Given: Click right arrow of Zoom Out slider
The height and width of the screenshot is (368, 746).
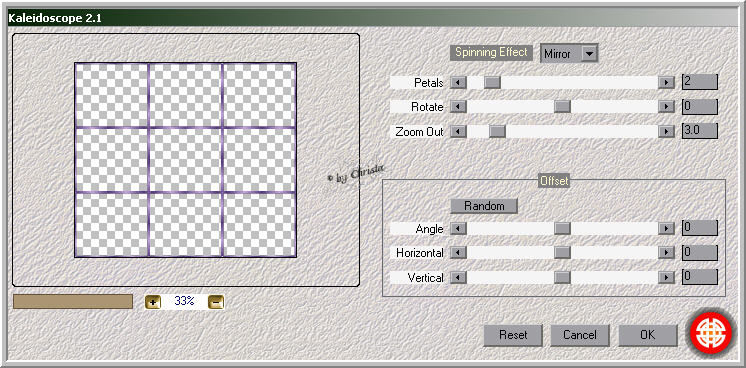Looking at the screenshot, I should 666,131.
